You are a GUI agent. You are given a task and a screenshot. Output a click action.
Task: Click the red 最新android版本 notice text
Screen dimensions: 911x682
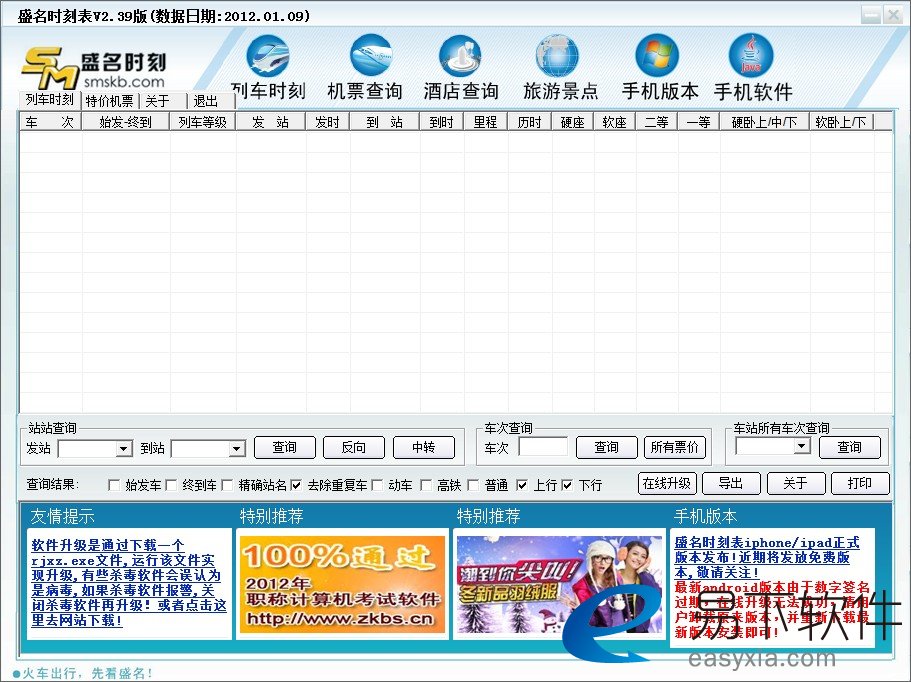click(x=772, y=610)
